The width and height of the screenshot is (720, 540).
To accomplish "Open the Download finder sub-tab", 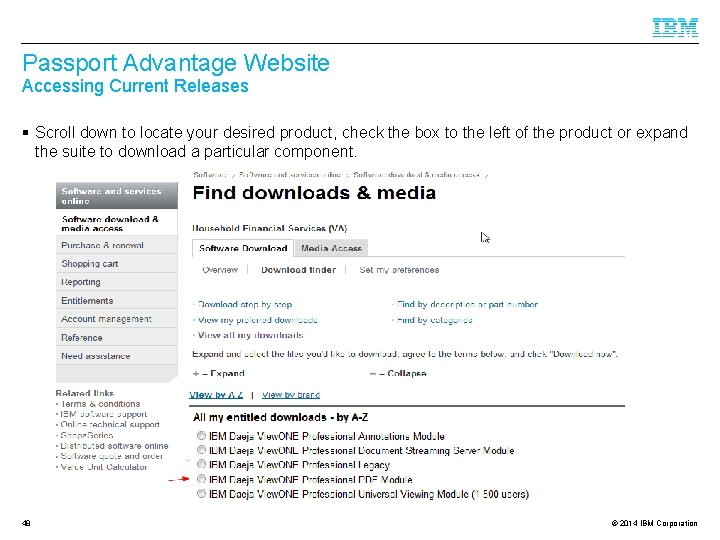I will tap(298, 270).
